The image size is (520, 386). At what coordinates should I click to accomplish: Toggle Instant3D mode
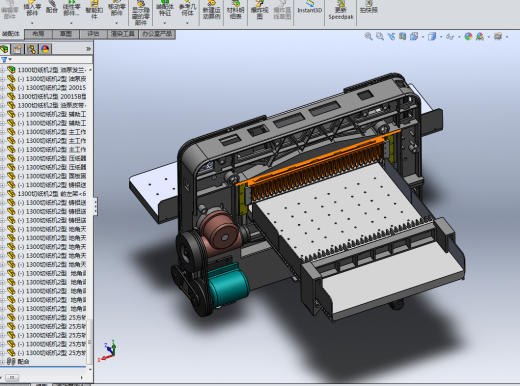[309, 7]
